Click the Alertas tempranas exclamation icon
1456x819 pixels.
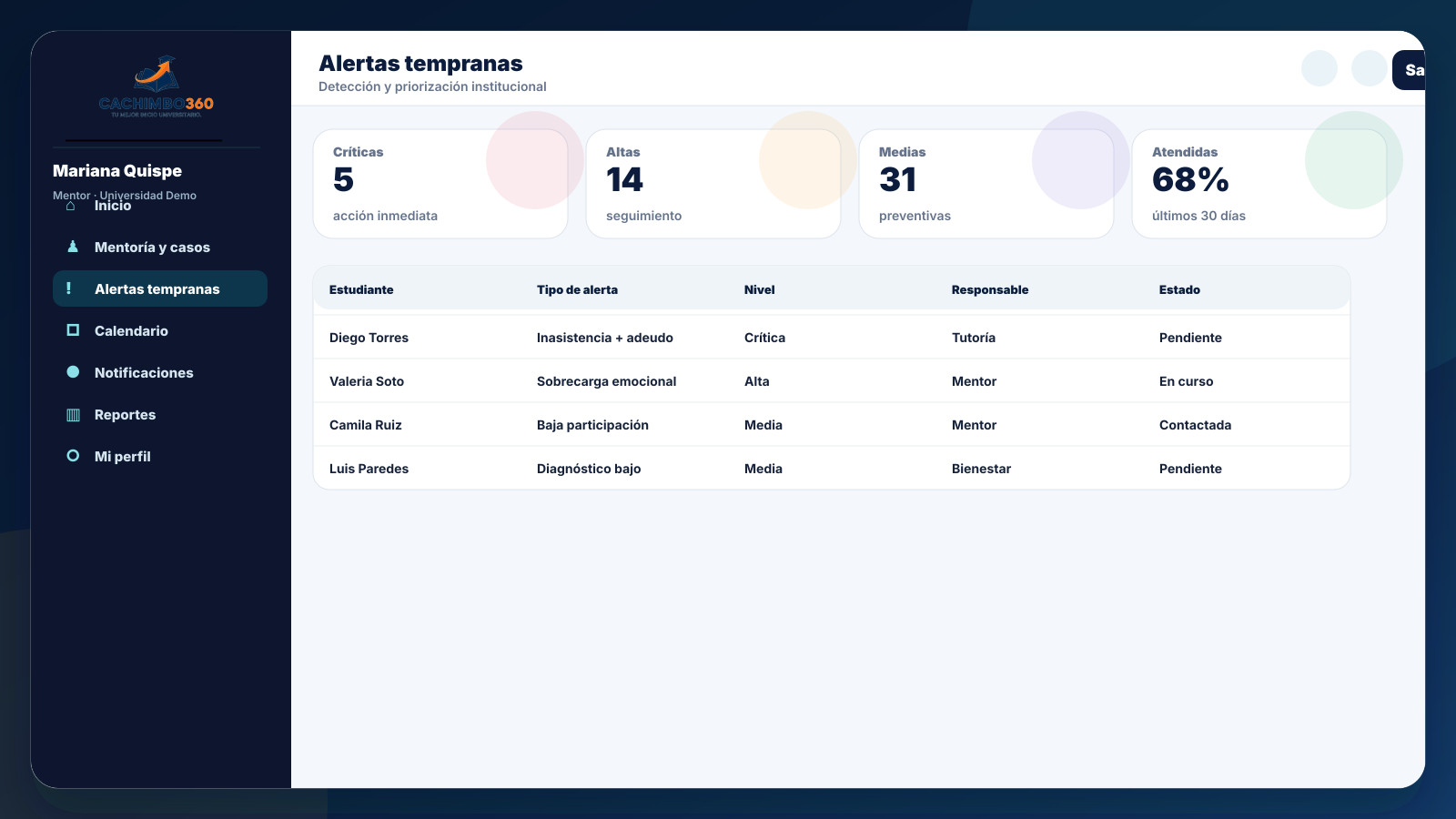(x=69, y=288)
